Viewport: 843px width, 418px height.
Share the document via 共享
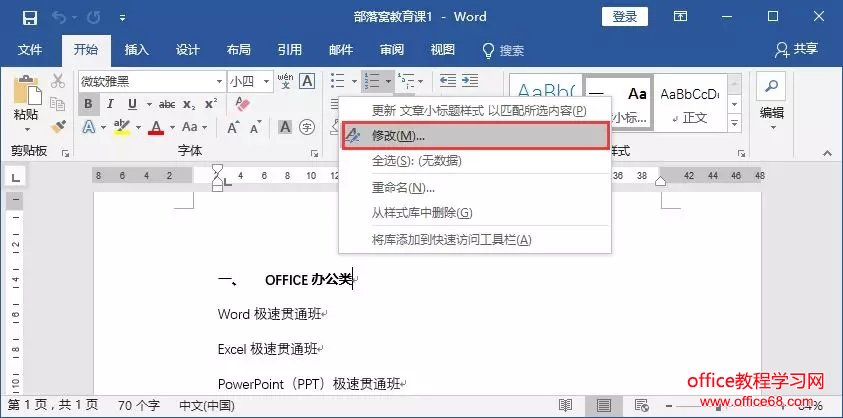(x=796, y=49)
